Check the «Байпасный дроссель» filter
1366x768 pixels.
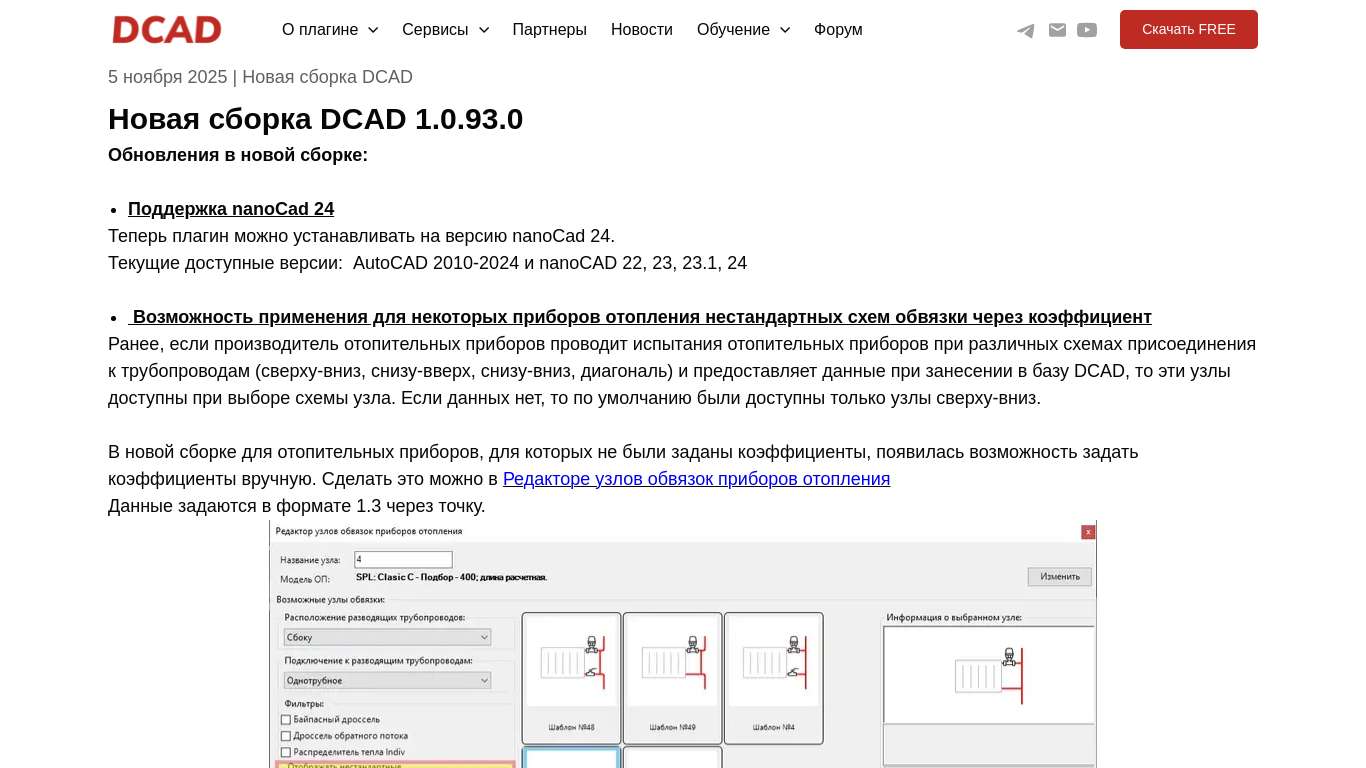point(286,720)
